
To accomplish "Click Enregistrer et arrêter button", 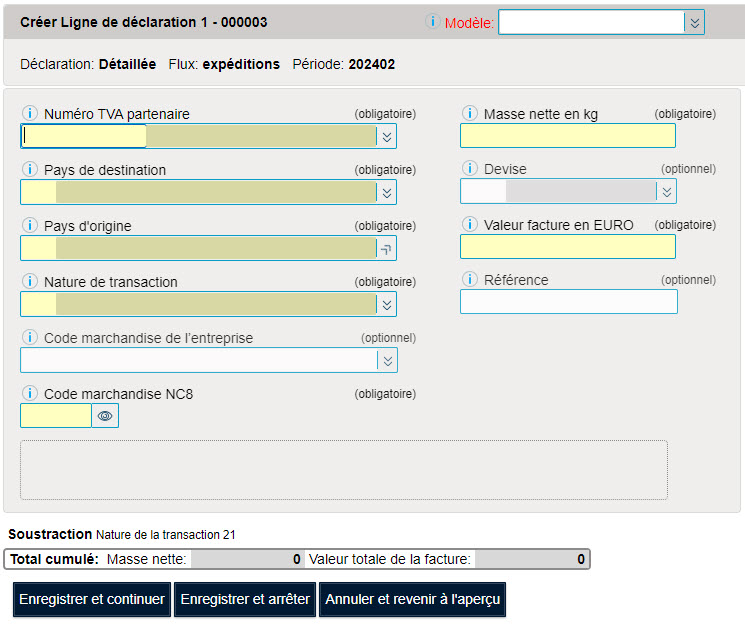I will pos(245,599).
